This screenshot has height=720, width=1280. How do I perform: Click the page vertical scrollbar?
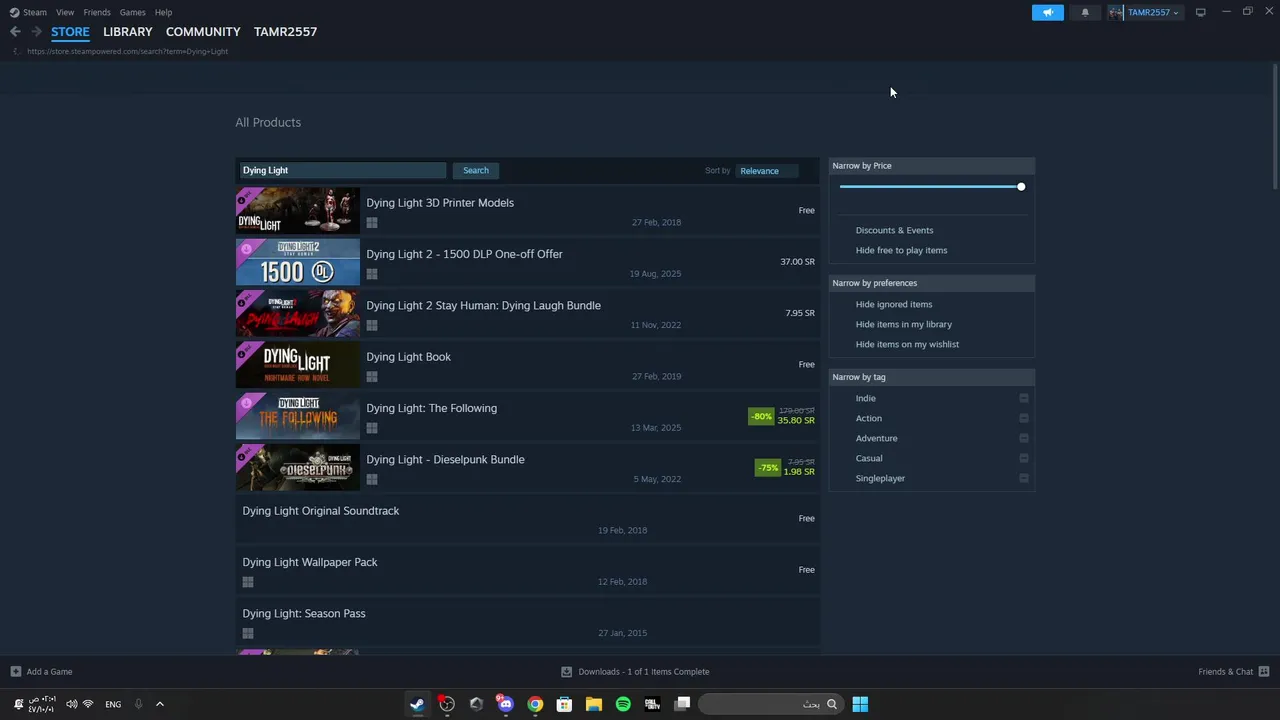click(x=1275, y=125)
